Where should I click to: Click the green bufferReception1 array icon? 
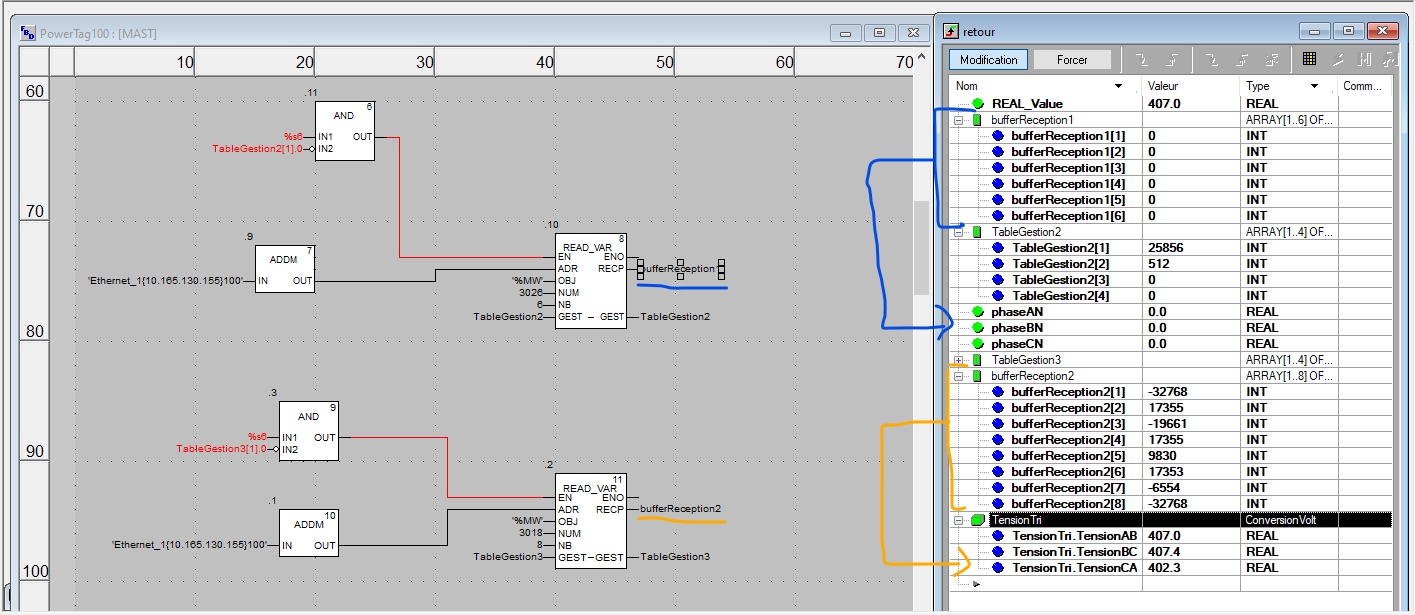pyautogui.click(x=977, y=120)
